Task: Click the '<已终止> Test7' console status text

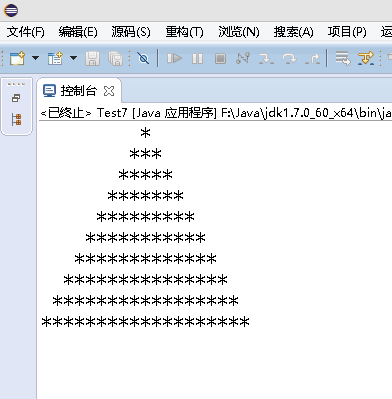Action: tap(84, 113)
